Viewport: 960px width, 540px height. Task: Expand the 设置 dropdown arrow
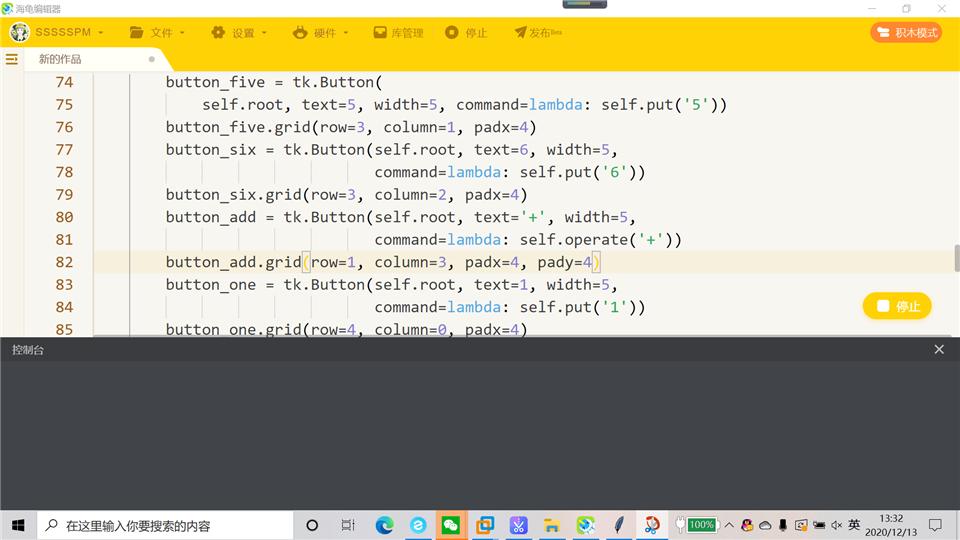(264, 33)
